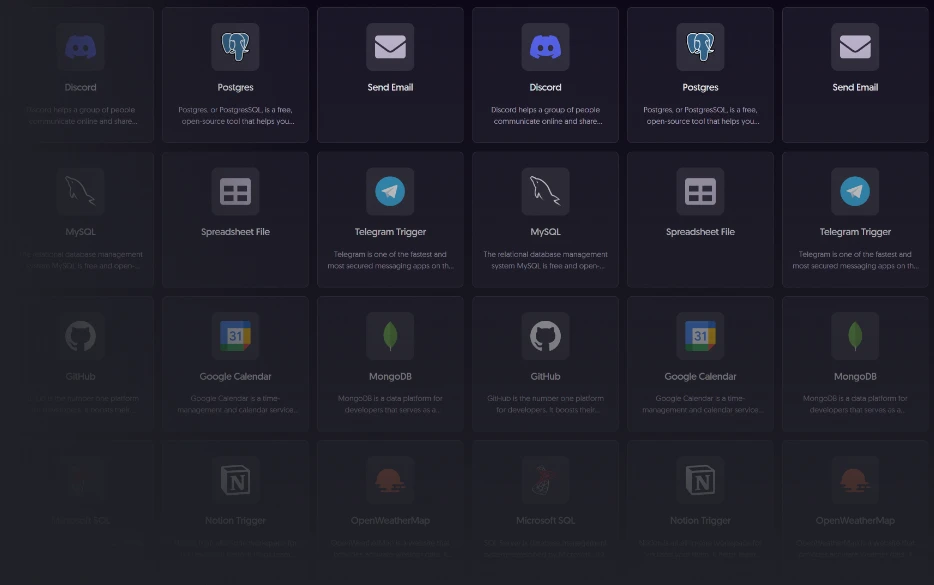
Task: Click the rightmost Send Email title text
Action: pos(855,87)
